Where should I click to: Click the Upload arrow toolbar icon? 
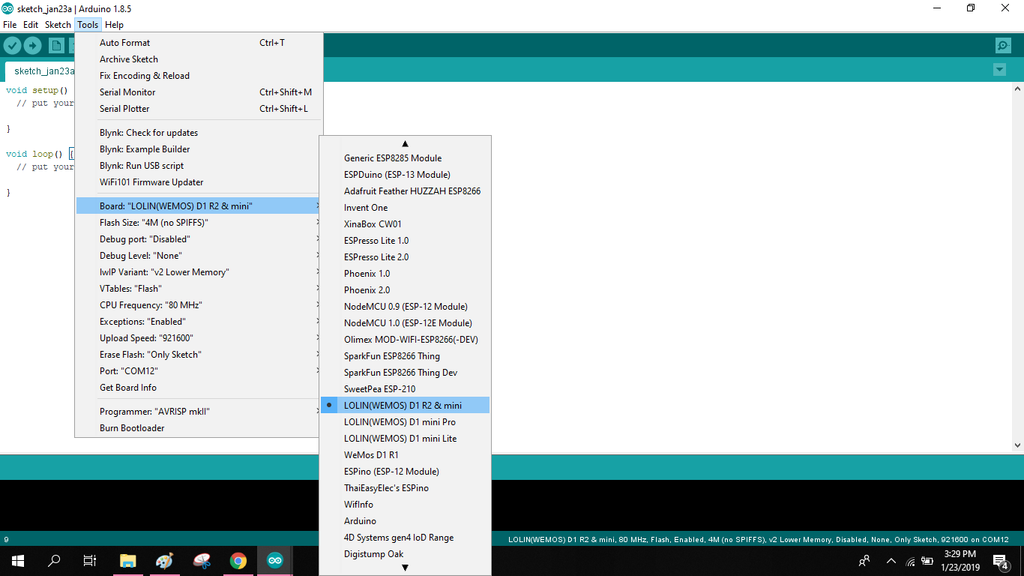point(32,46)
